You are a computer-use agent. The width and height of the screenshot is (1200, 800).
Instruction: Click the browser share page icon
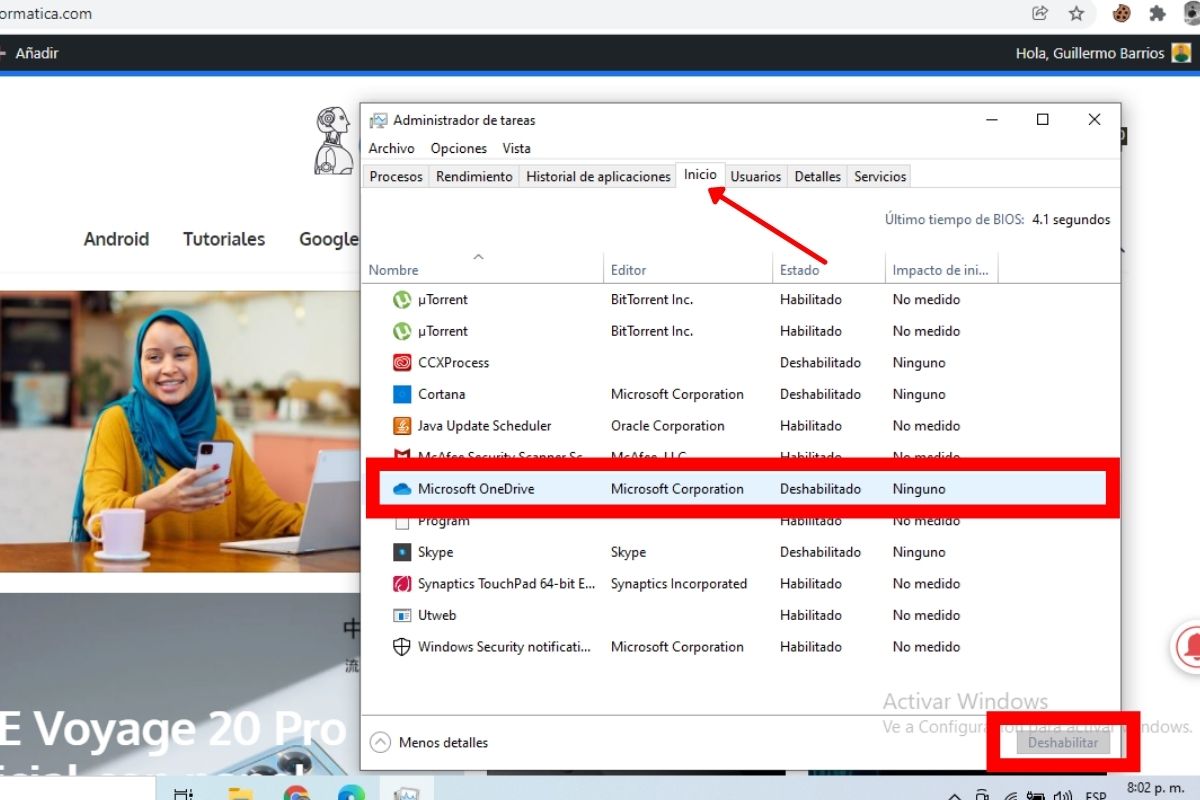point(1040,13)
